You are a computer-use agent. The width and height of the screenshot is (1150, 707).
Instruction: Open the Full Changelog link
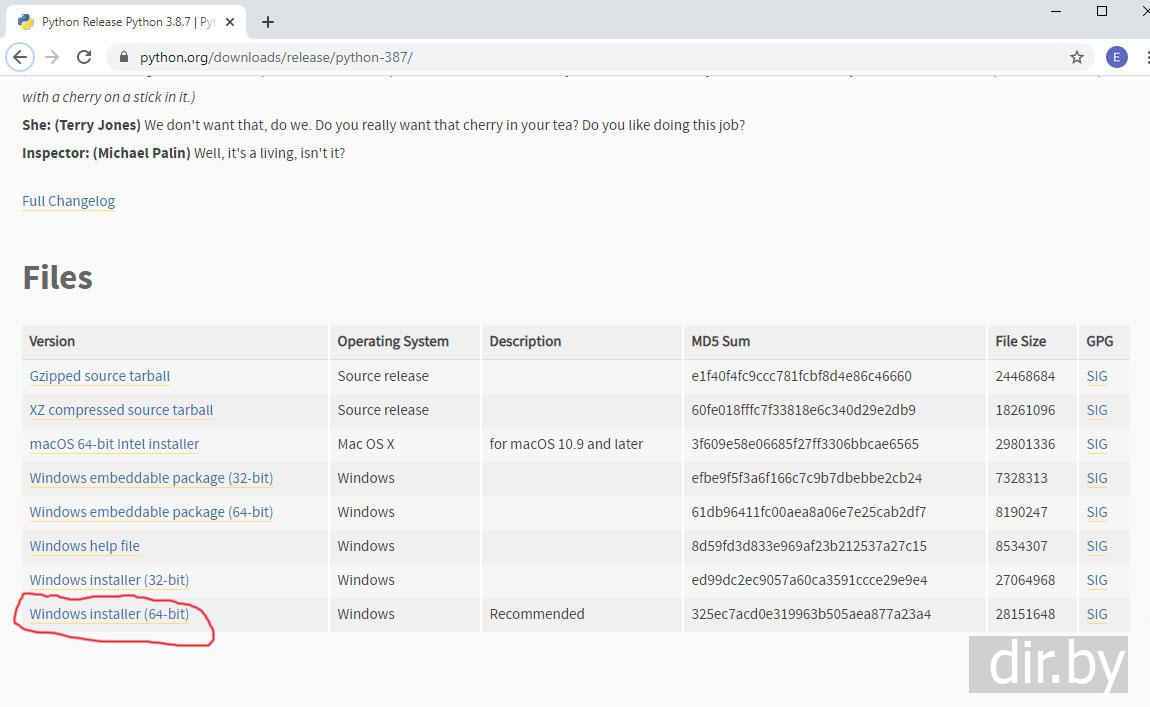(x=68, y=201)
